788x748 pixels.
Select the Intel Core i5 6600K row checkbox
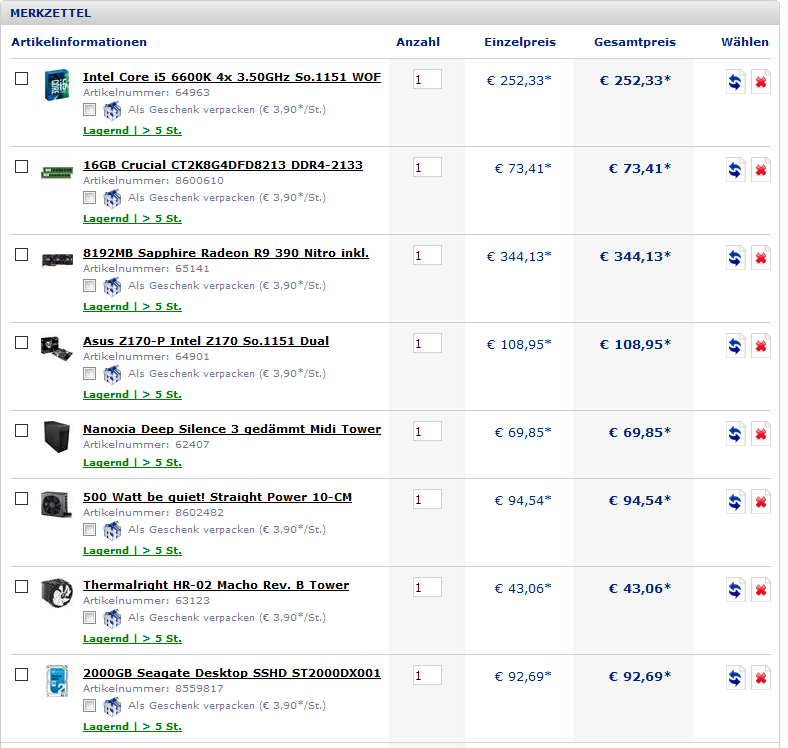(x=21, y=78)
